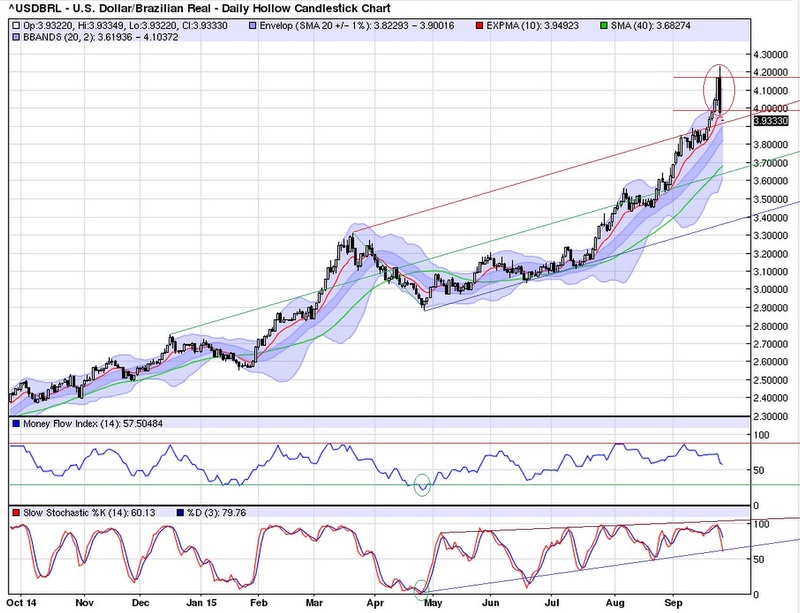
Task: Click the current price tag 3.93330
Action: (771, 121)
